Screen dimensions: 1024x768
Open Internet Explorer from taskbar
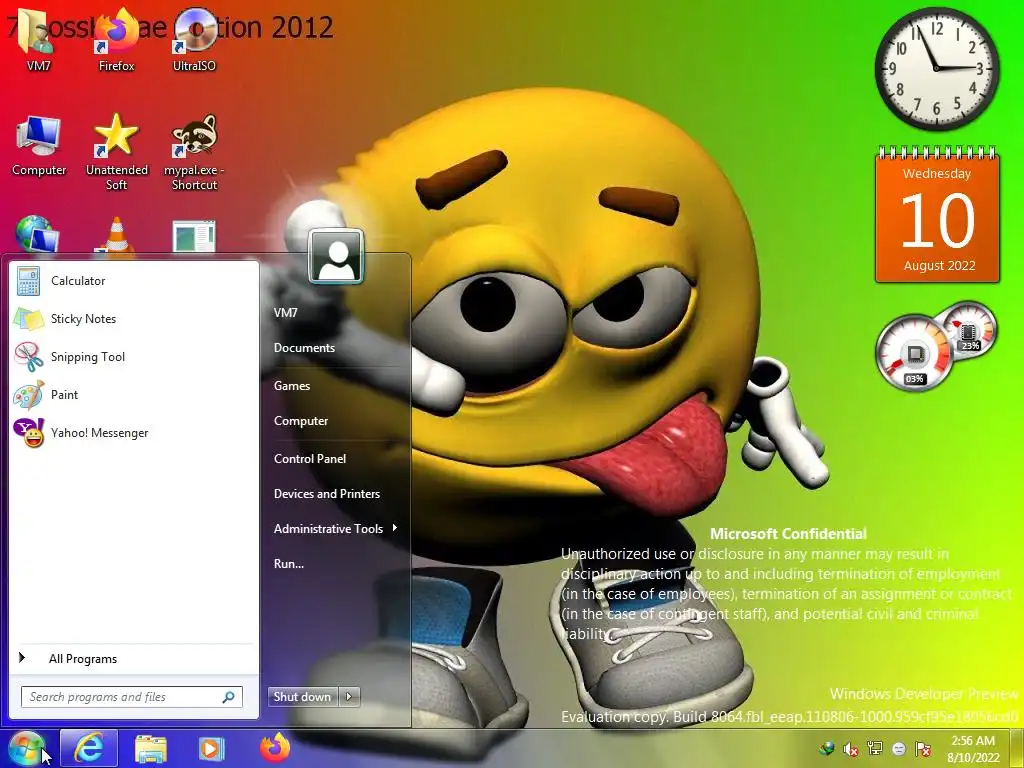(89, 748)
